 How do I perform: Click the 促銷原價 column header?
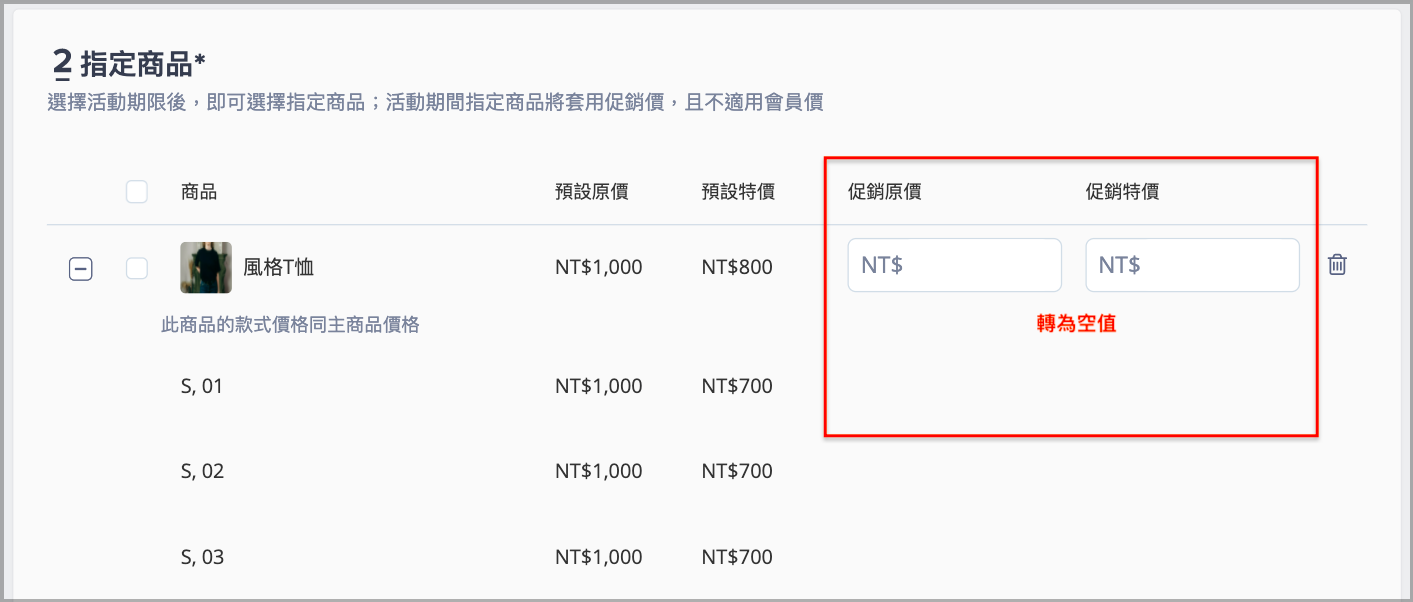tap(885, 192)
